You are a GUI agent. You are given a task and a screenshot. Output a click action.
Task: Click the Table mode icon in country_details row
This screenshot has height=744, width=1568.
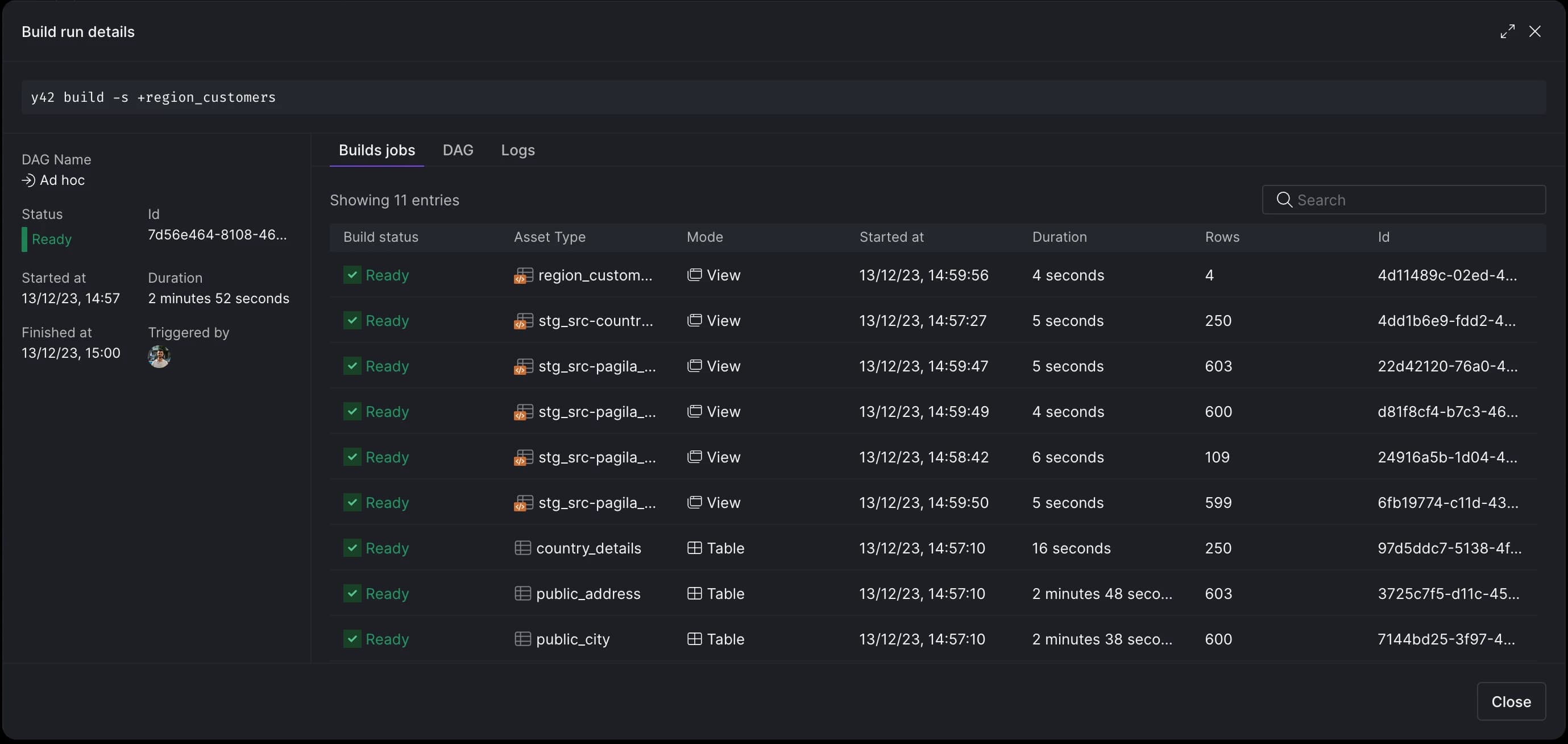(694, 548)
